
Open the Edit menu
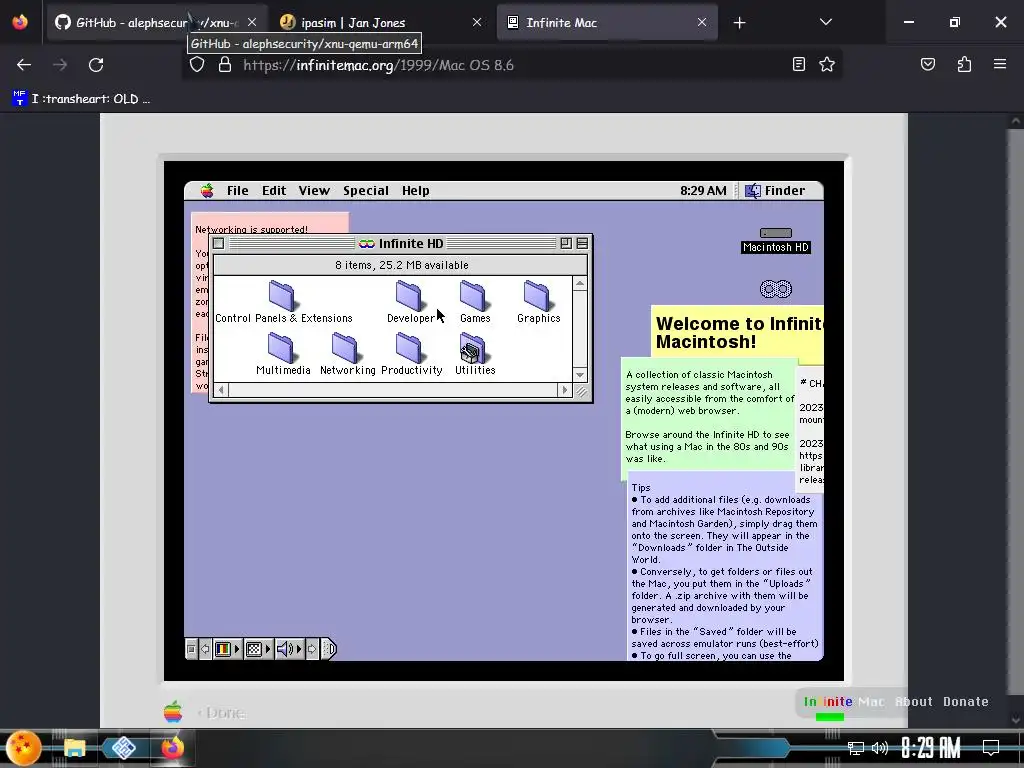point(274,191)
